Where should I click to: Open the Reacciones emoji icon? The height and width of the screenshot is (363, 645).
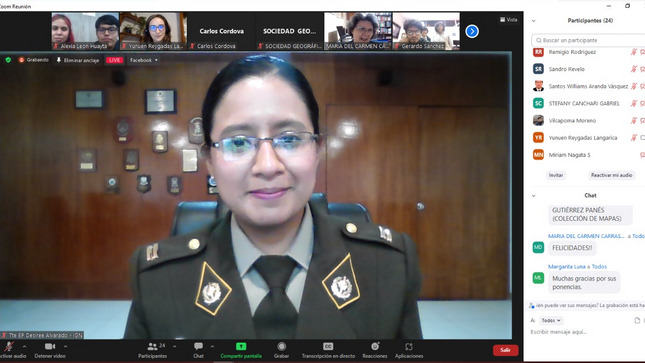click(375, 347)
